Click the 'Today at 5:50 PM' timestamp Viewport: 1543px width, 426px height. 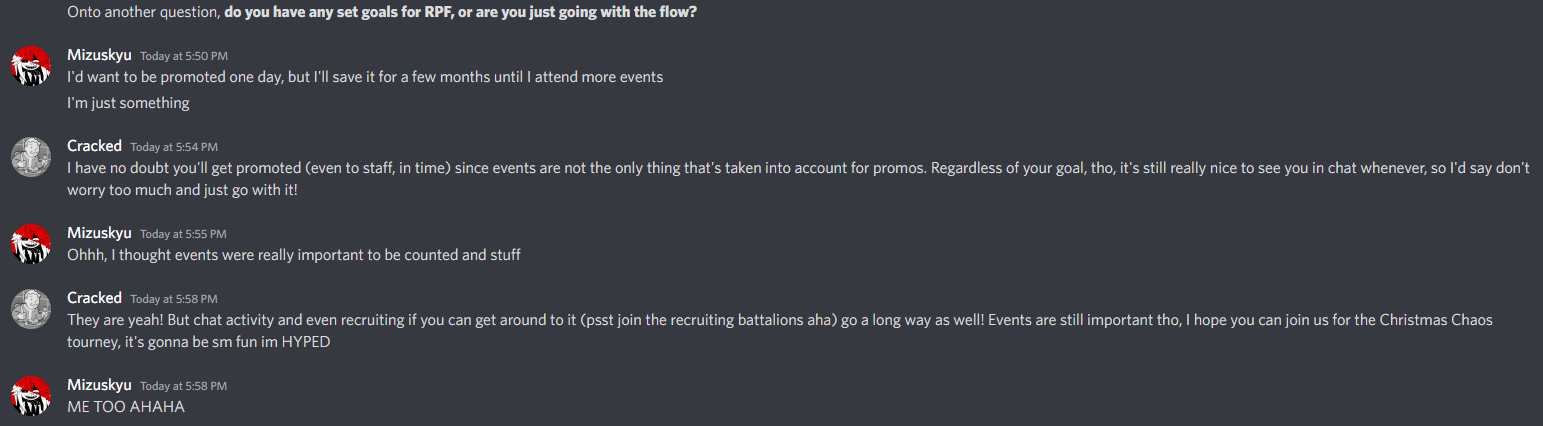(x=183, y=56)
